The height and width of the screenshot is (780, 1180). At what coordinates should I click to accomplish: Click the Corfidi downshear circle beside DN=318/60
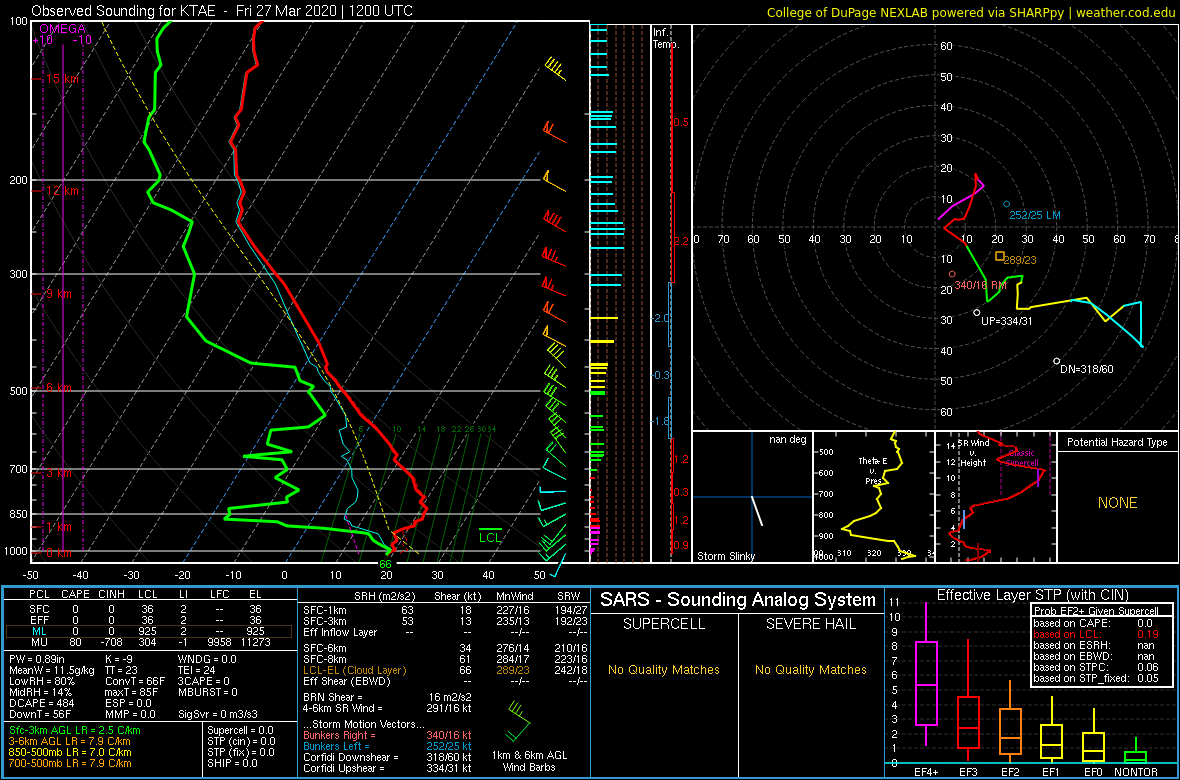[1057, 361]
